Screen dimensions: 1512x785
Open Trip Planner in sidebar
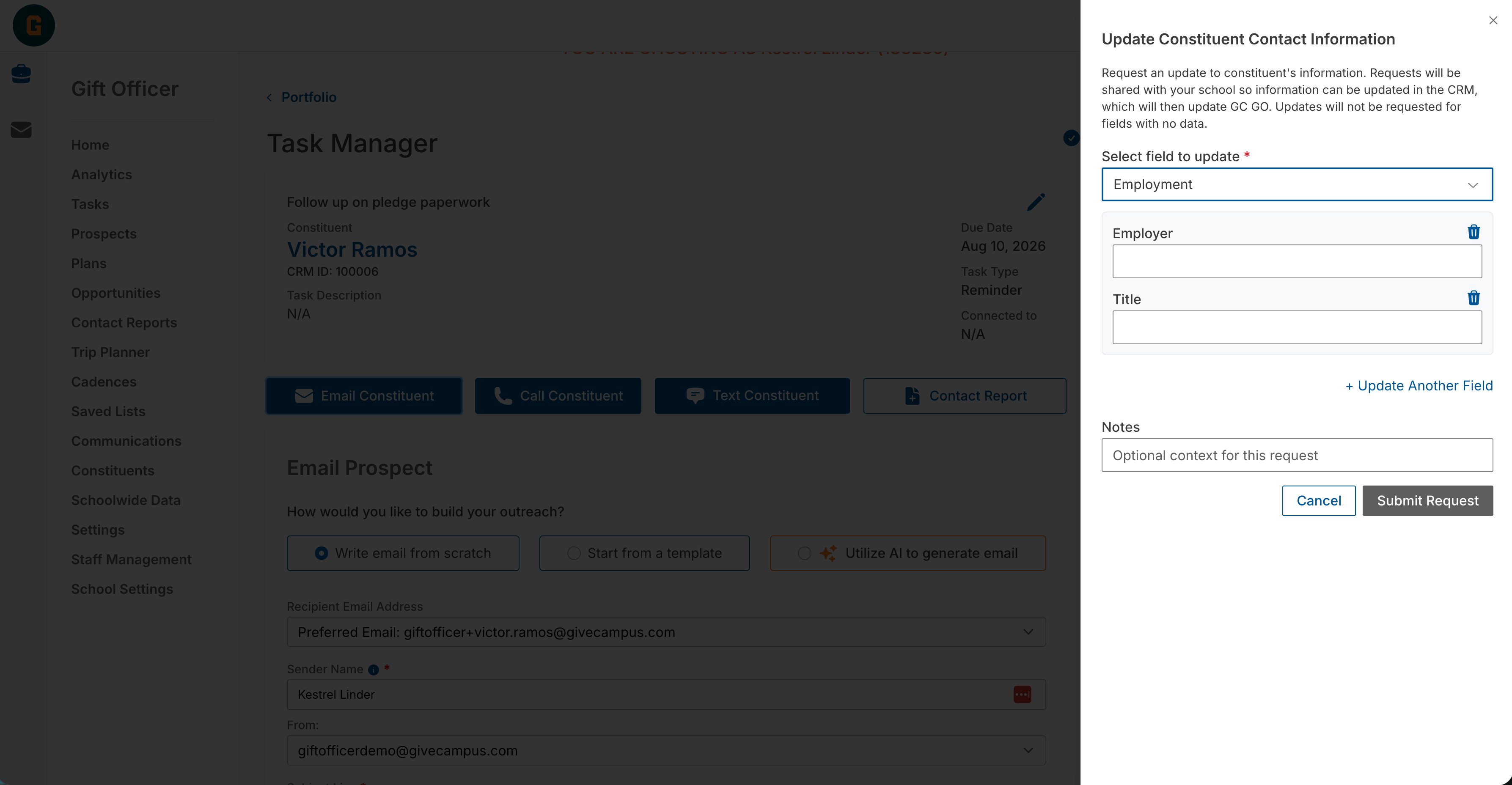pyautogui.click(x=110, y=352)
